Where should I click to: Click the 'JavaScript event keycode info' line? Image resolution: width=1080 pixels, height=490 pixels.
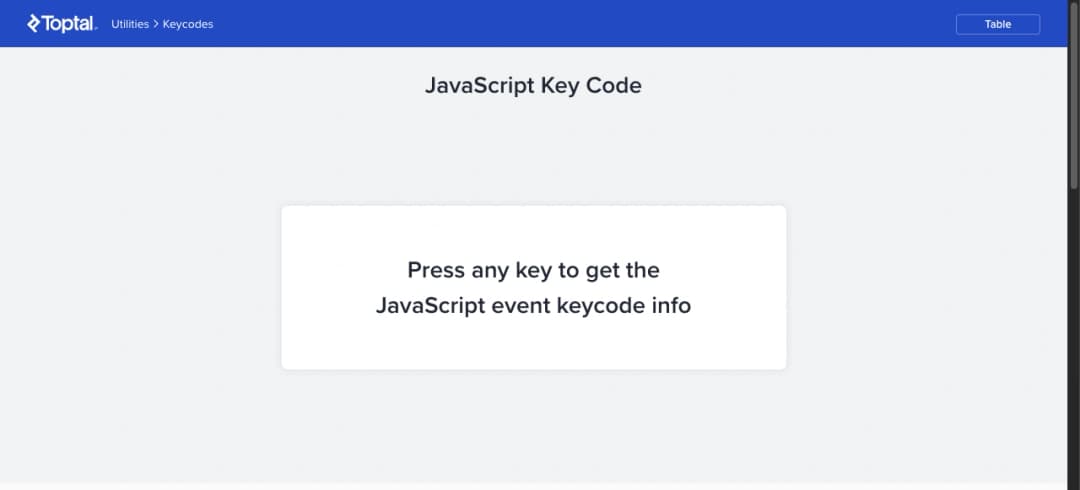[534, 305]
